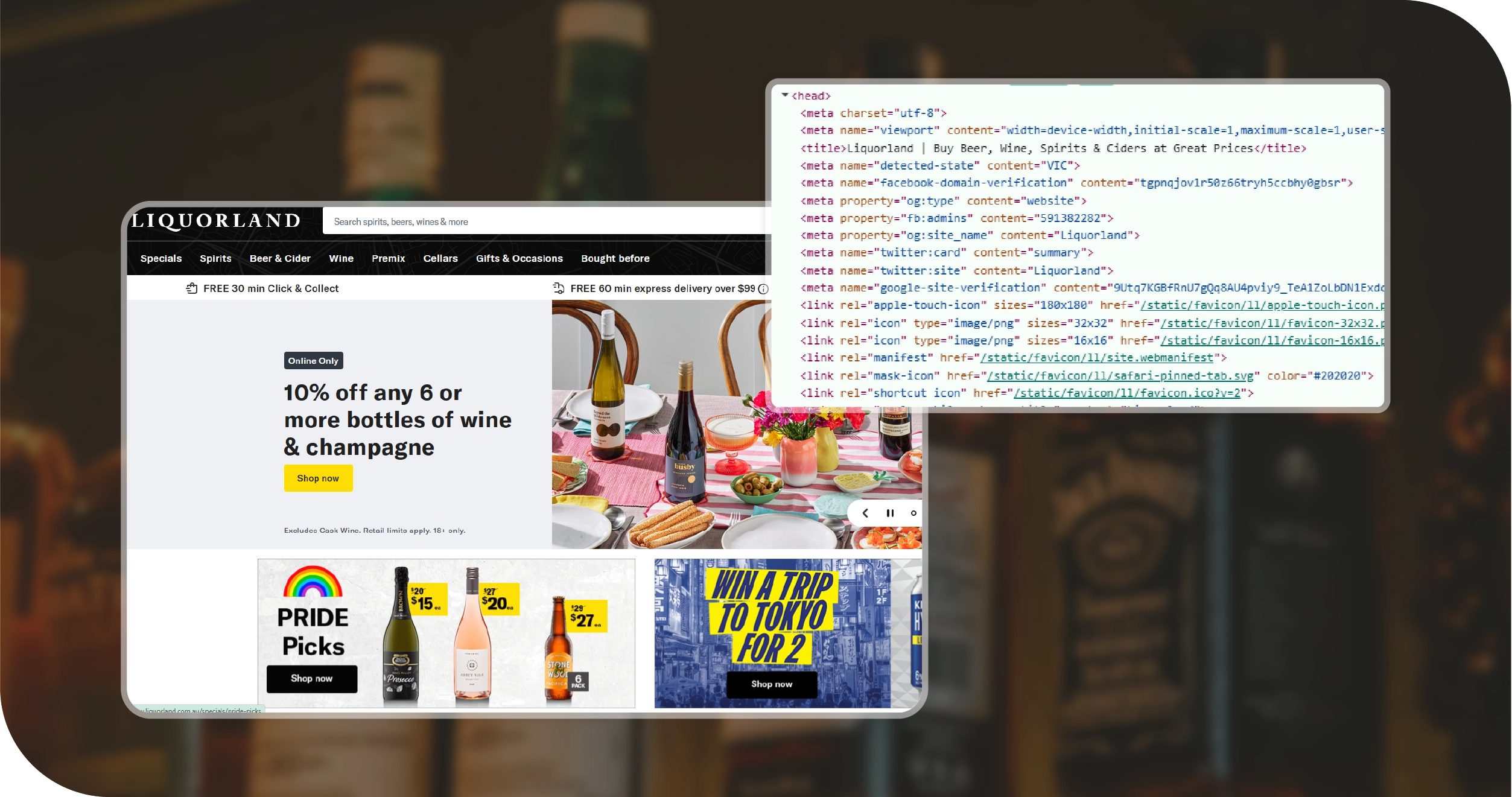Click Shop now under Pride Picks

click(x=311, y=679)
